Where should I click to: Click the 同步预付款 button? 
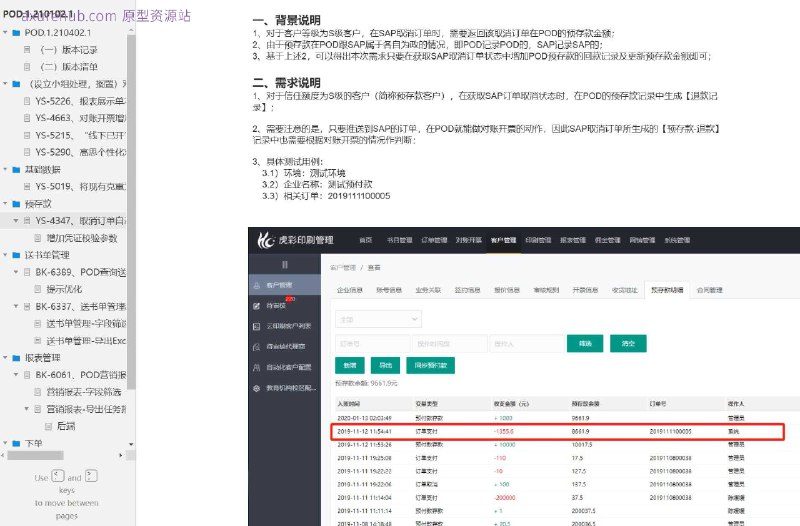click(431, 365)
